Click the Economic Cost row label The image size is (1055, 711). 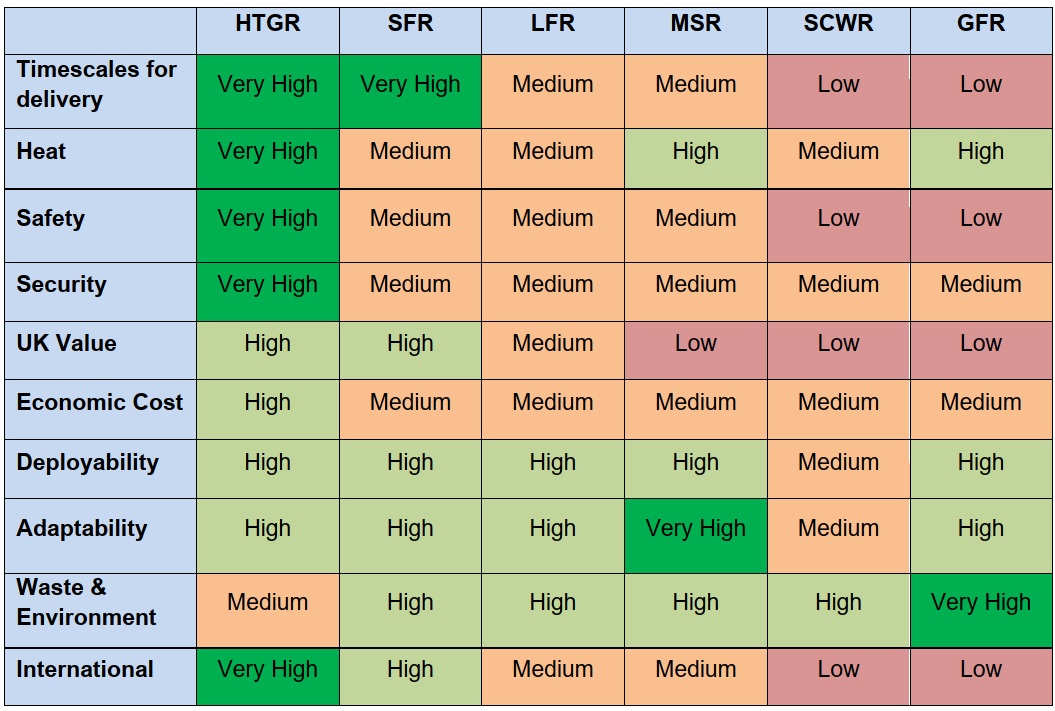[100, 402]
